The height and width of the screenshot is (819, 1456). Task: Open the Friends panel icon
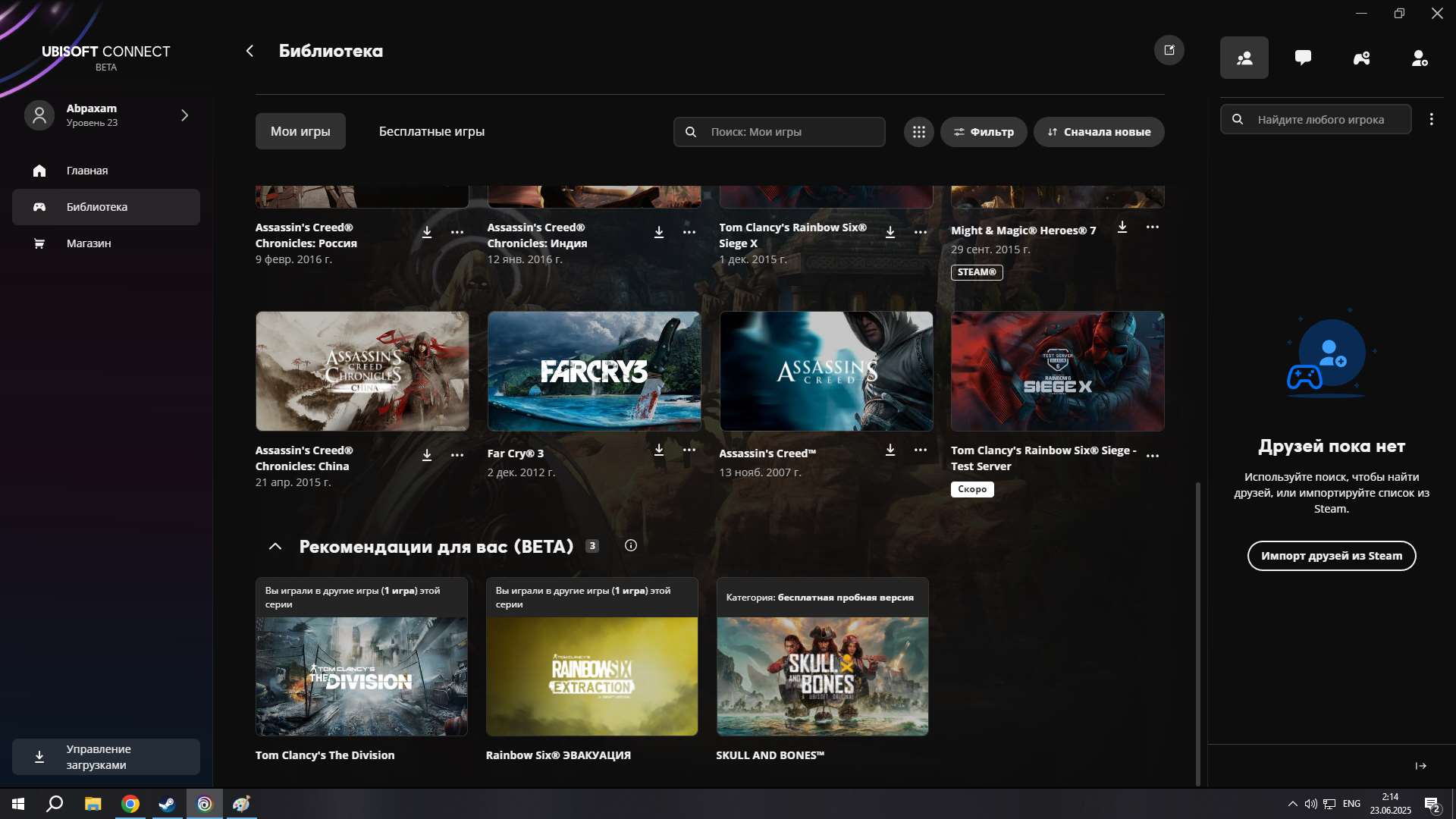(1244, 57)
